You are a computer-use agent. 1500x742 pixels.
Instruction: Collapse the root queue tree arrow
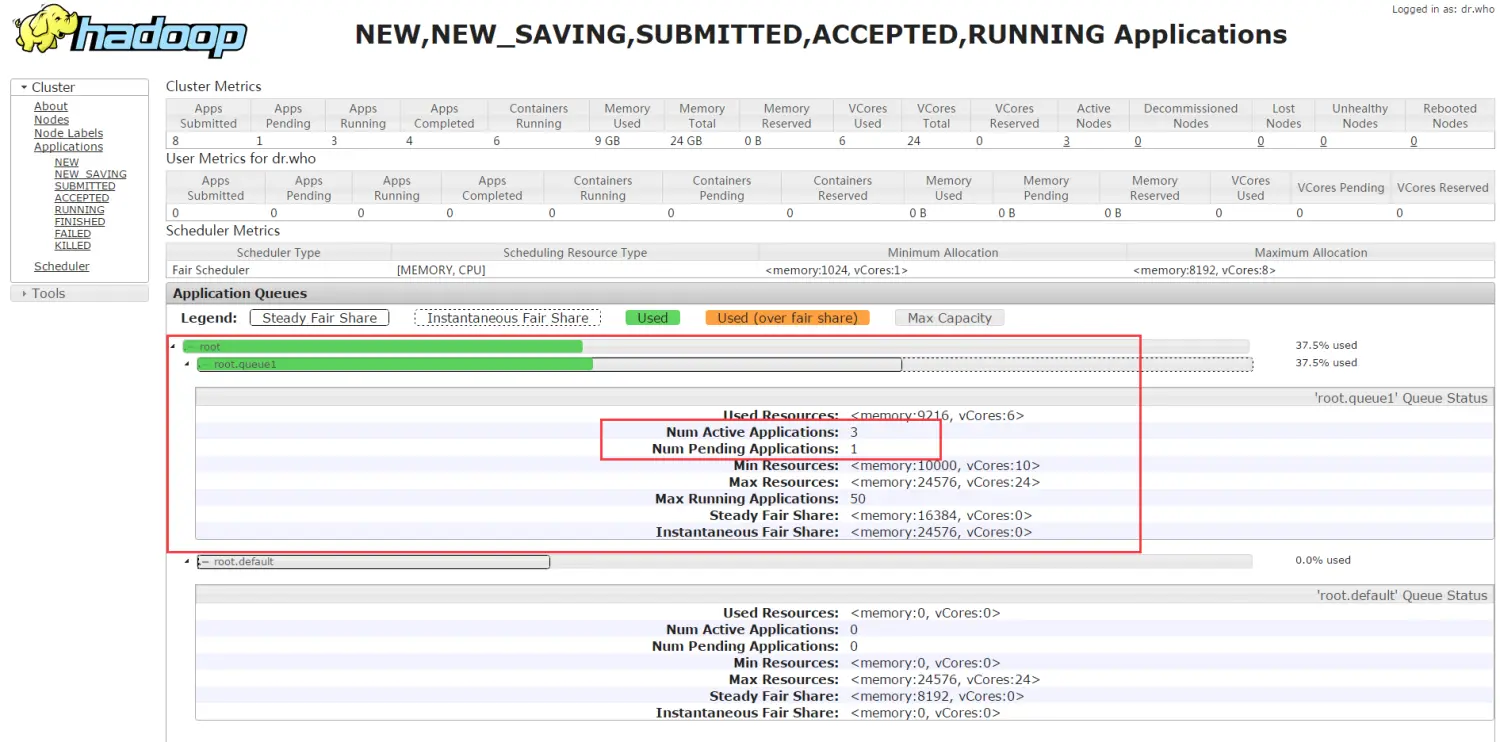tap(172, 347)
